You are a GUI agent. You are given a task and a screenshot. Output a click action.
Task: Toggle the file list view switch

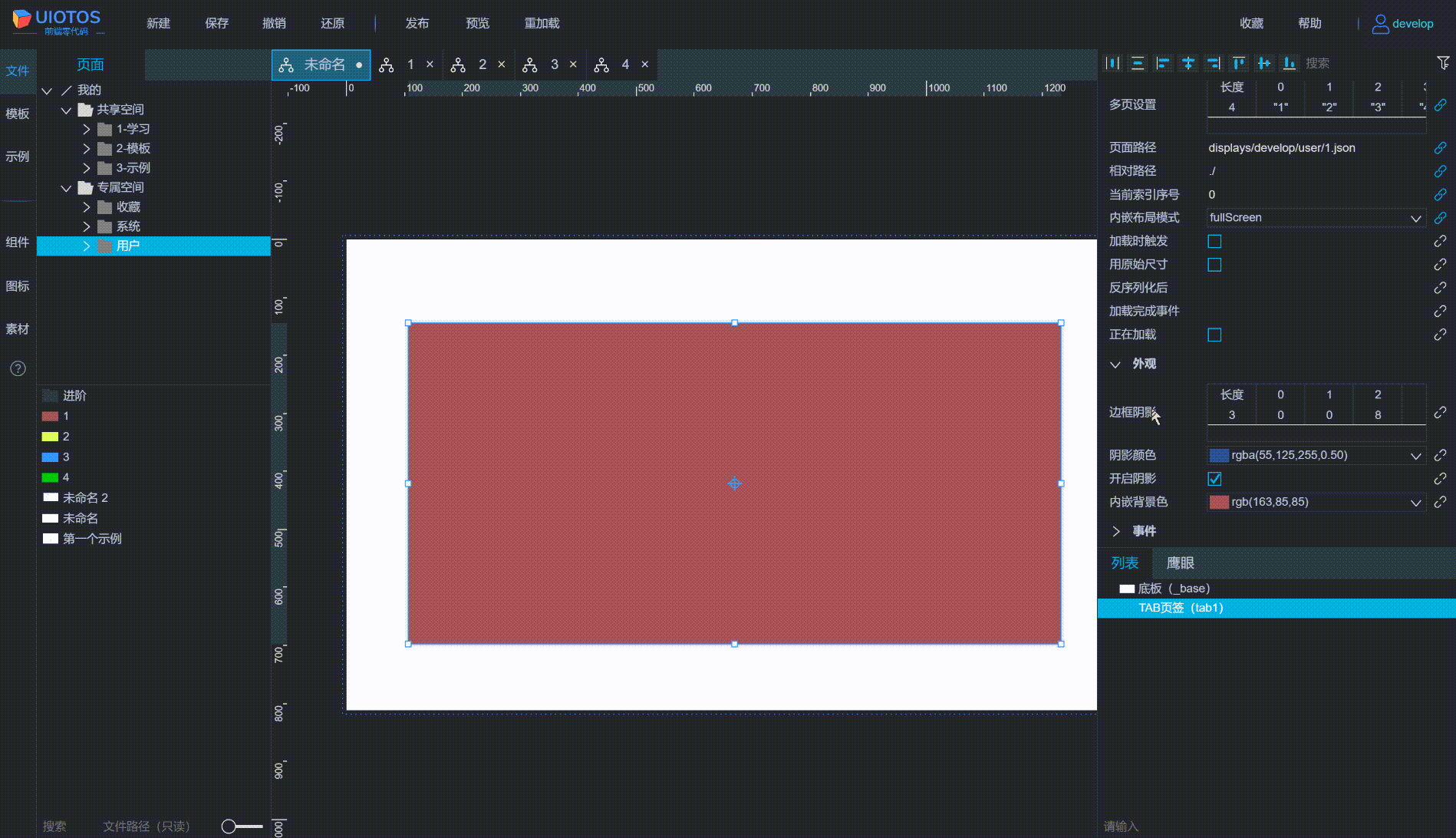pos(242,826)
